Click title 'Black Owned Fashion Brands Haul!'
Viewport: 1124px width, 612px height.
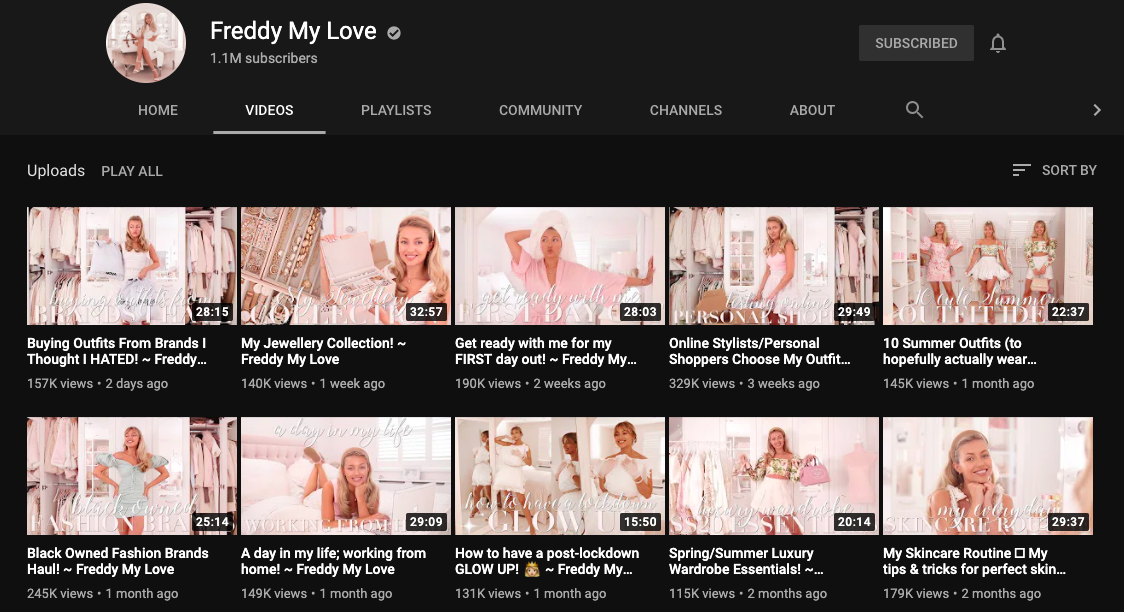(118, 561)
